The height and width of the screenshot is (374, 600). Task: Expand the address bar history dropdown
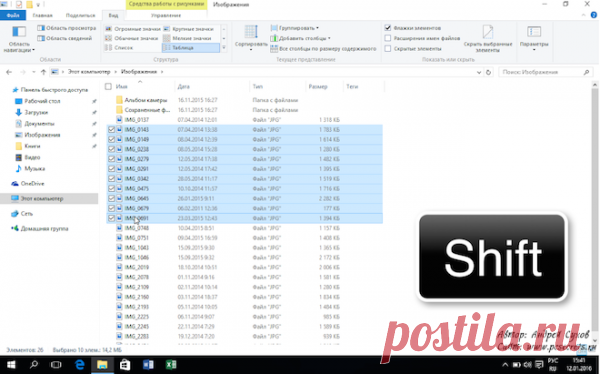[x=479, y=72]
